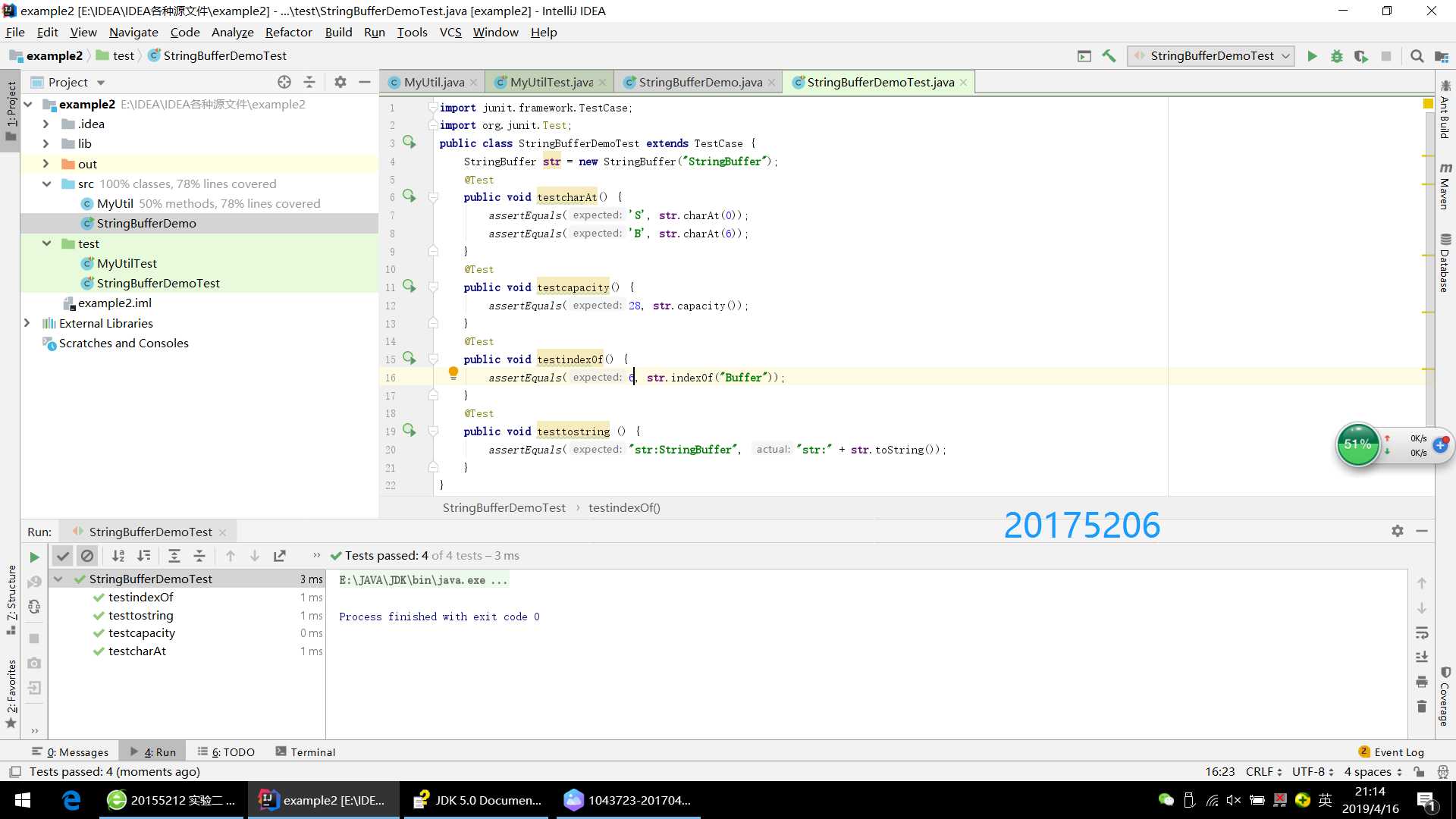The height and width of the screenshot is (819, 1456).
Task: Select testcapacity test result
Action: click(x=142, y=633)
